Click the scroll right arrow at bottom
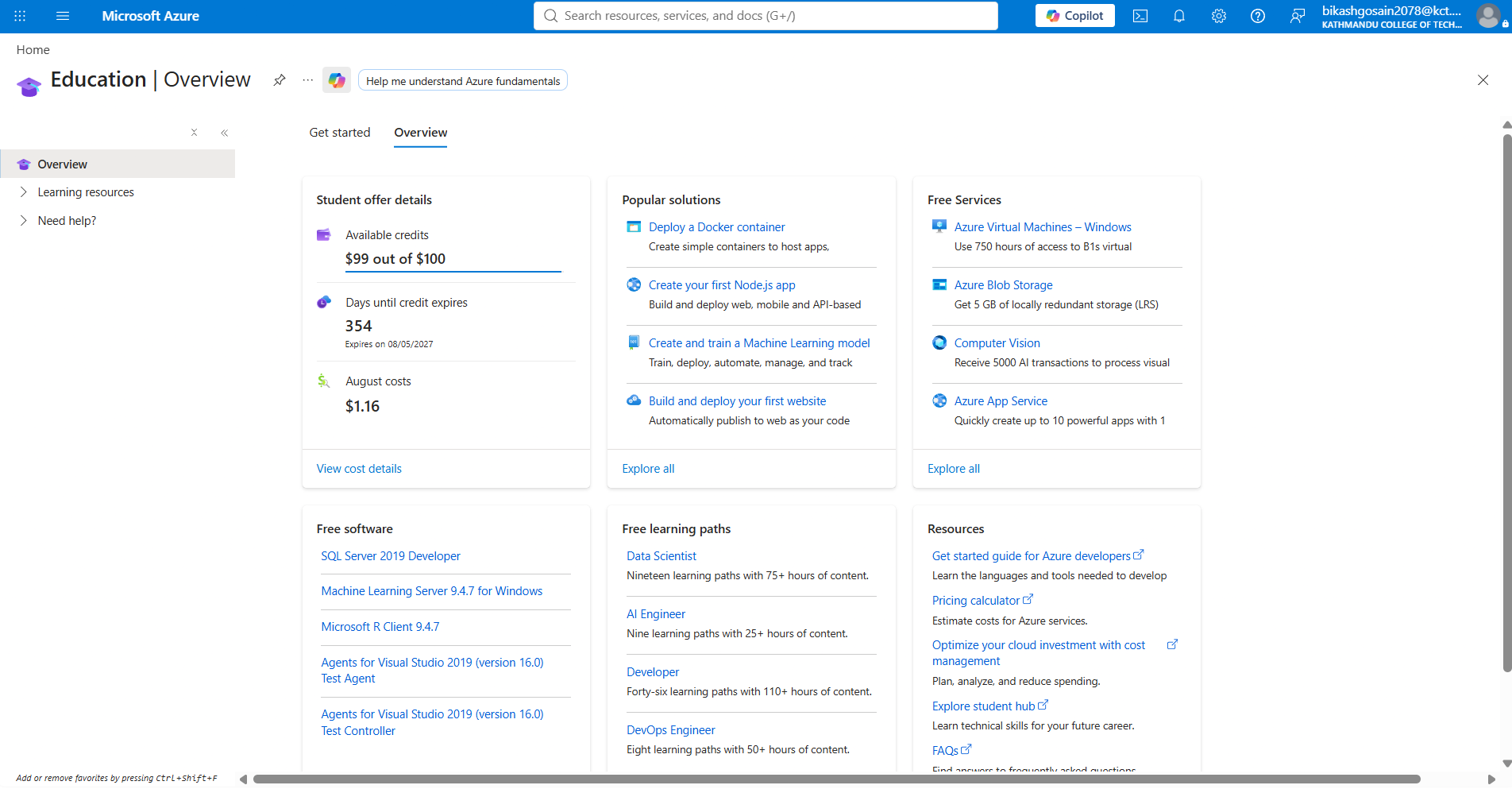Screen dimensions: 1512x789 [x=1491, y=779]
